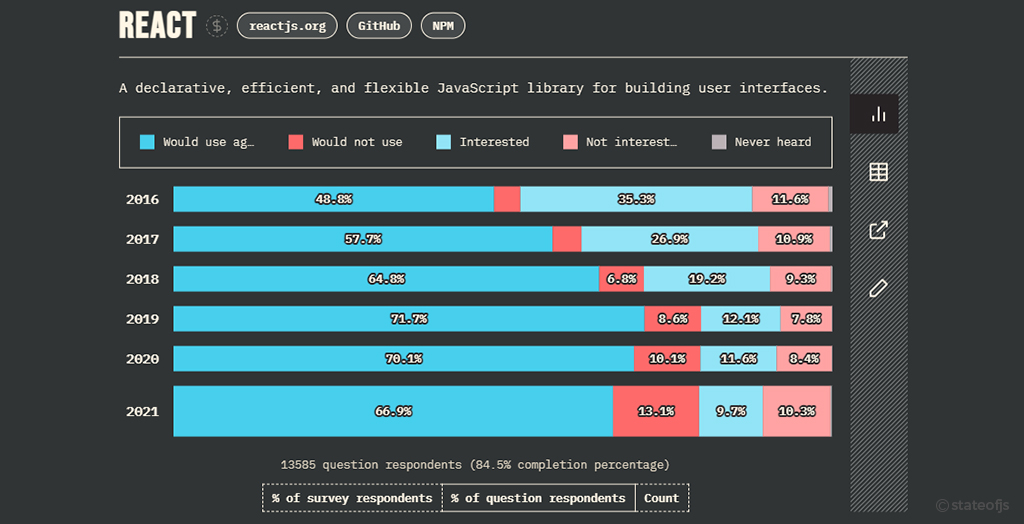Click the 2018 segment showing 9.3%
Image resolution: width=1024 pixels, height=524 pixels.
coord(801,279)
